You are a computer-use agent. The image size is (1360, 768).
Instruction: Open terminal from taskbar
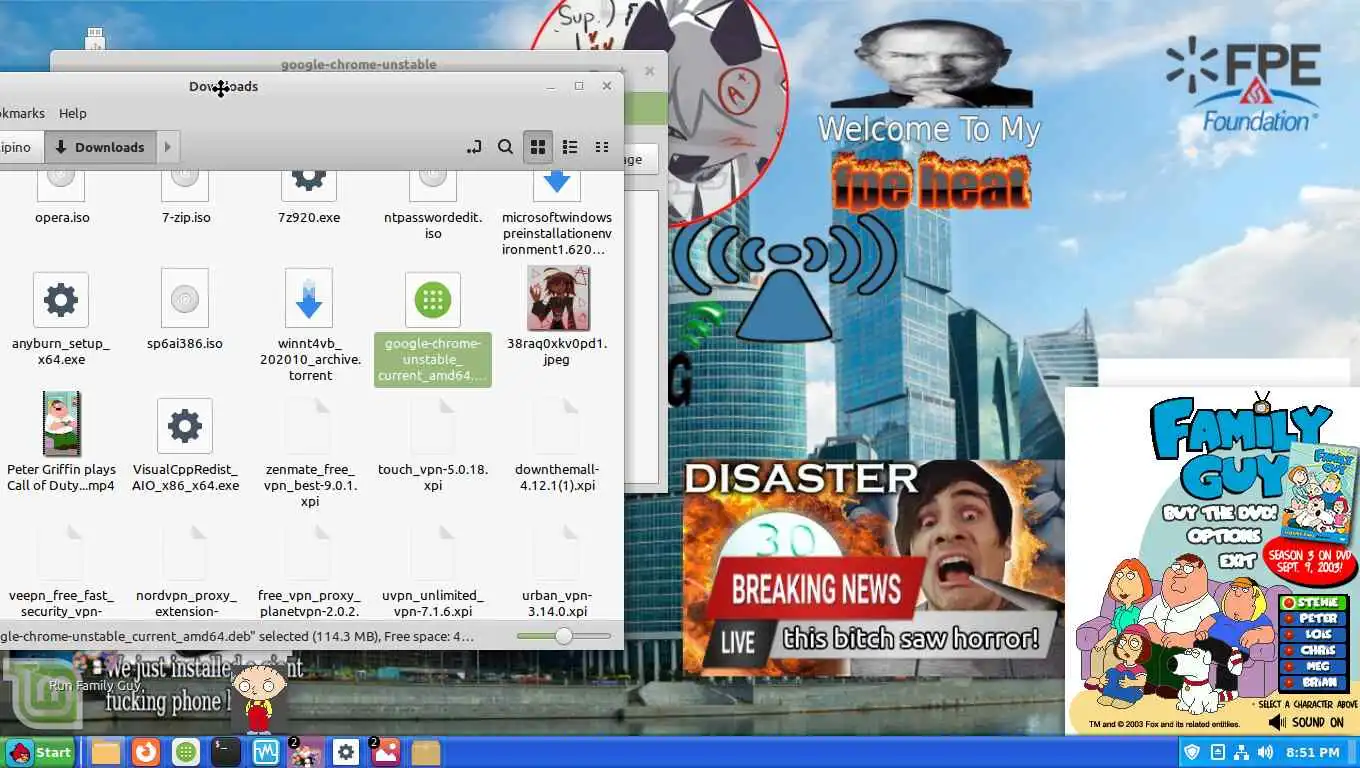pyautogui.click(x=226, y=752)
